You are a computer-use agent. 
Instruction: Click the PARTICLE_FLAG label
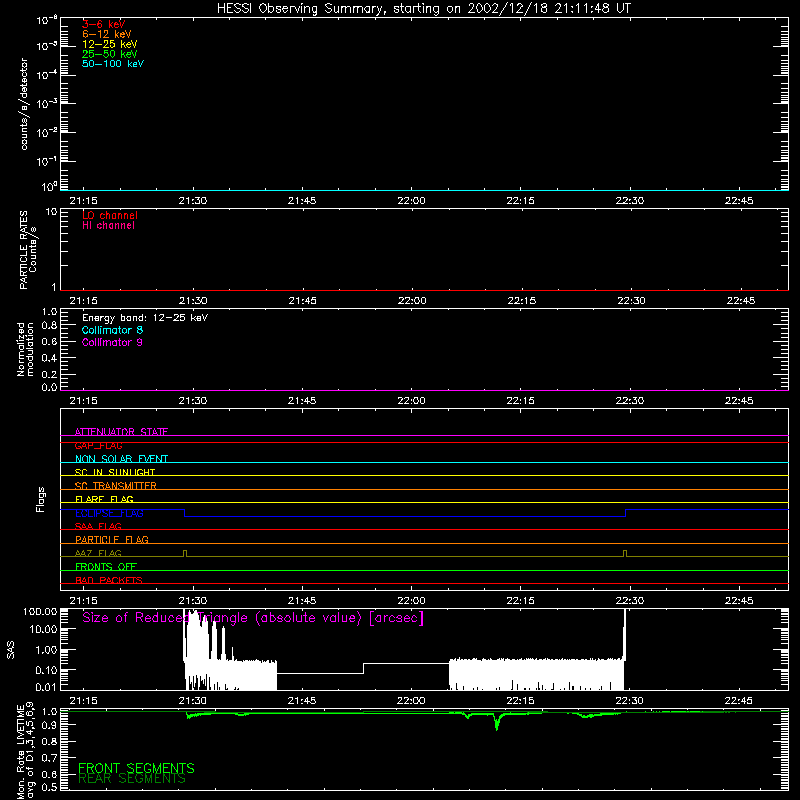click(x=112, y=539)
